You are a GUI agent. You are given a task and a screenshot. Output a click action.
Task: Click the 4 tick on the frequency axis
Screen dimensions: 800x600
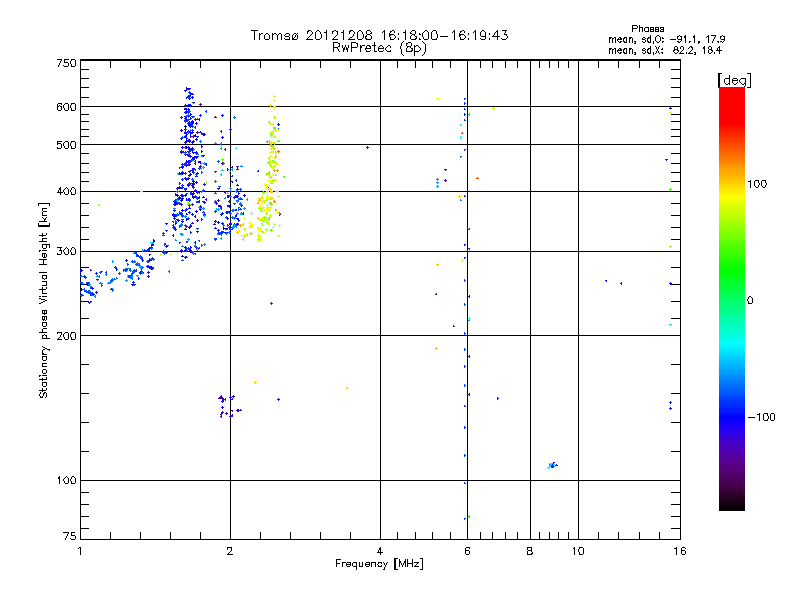click(380, 552)
